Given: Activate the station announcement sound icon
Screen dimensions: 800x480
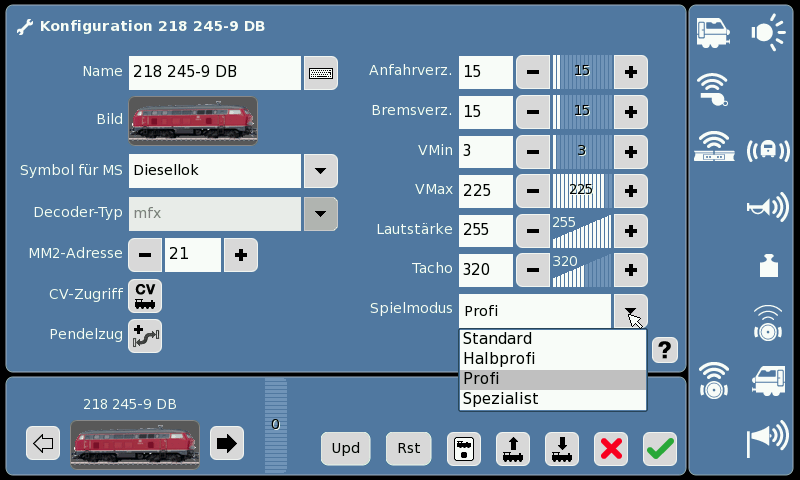Looking at the screenshot, I should (x=714, y=146).
